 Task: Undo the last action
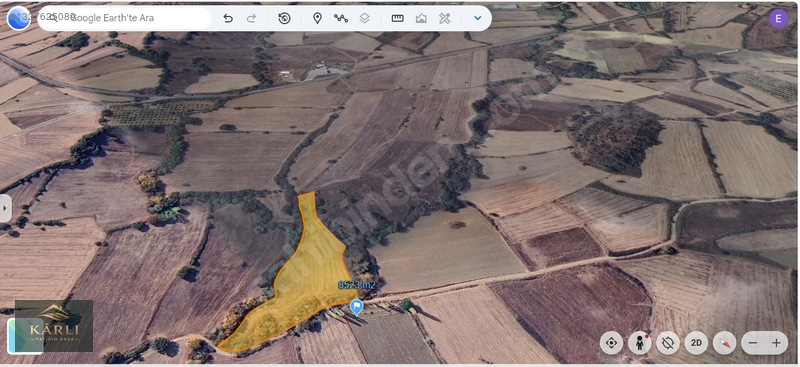[x=228, y=18]
